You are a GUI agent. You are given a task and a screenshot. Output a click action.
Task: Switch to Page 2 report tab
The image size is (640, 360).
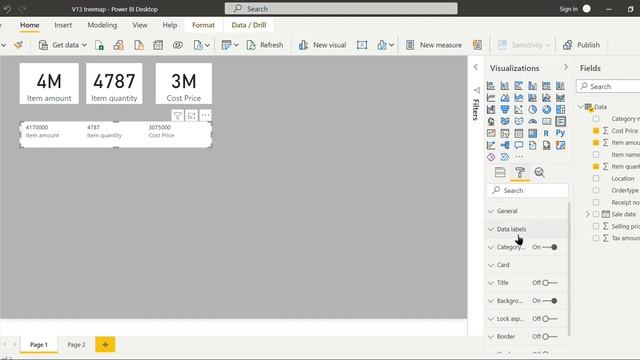click(76, 345)
